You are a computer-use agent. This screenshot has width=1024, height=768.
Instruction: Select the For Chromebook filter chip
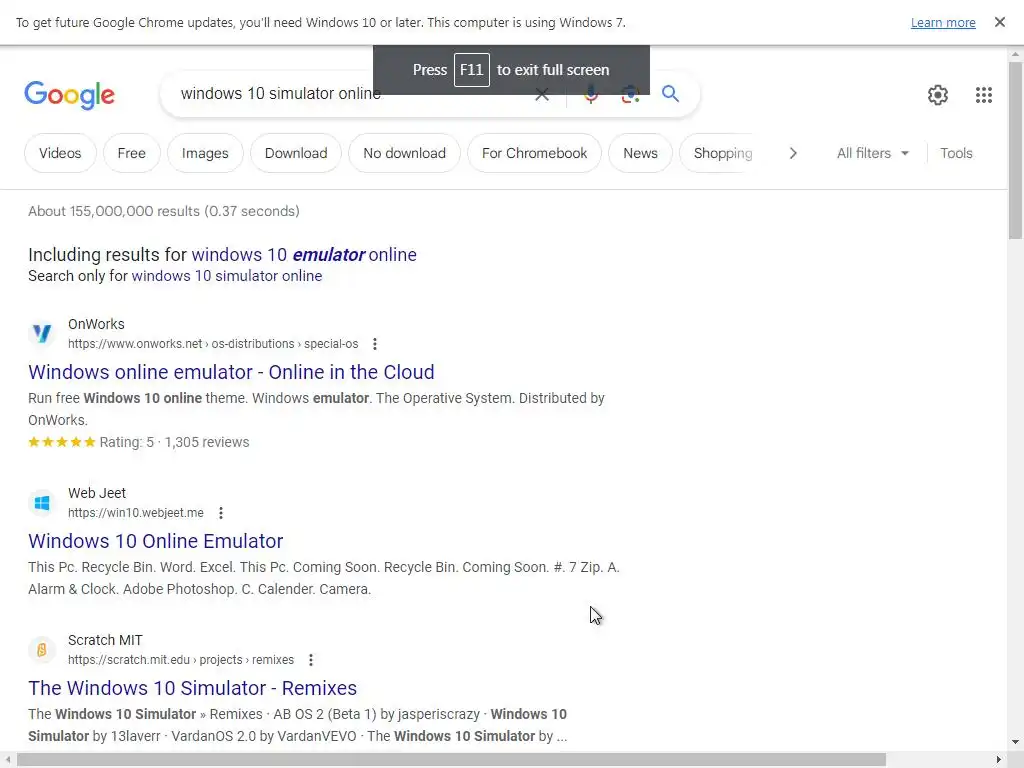(x=534, y=153)
